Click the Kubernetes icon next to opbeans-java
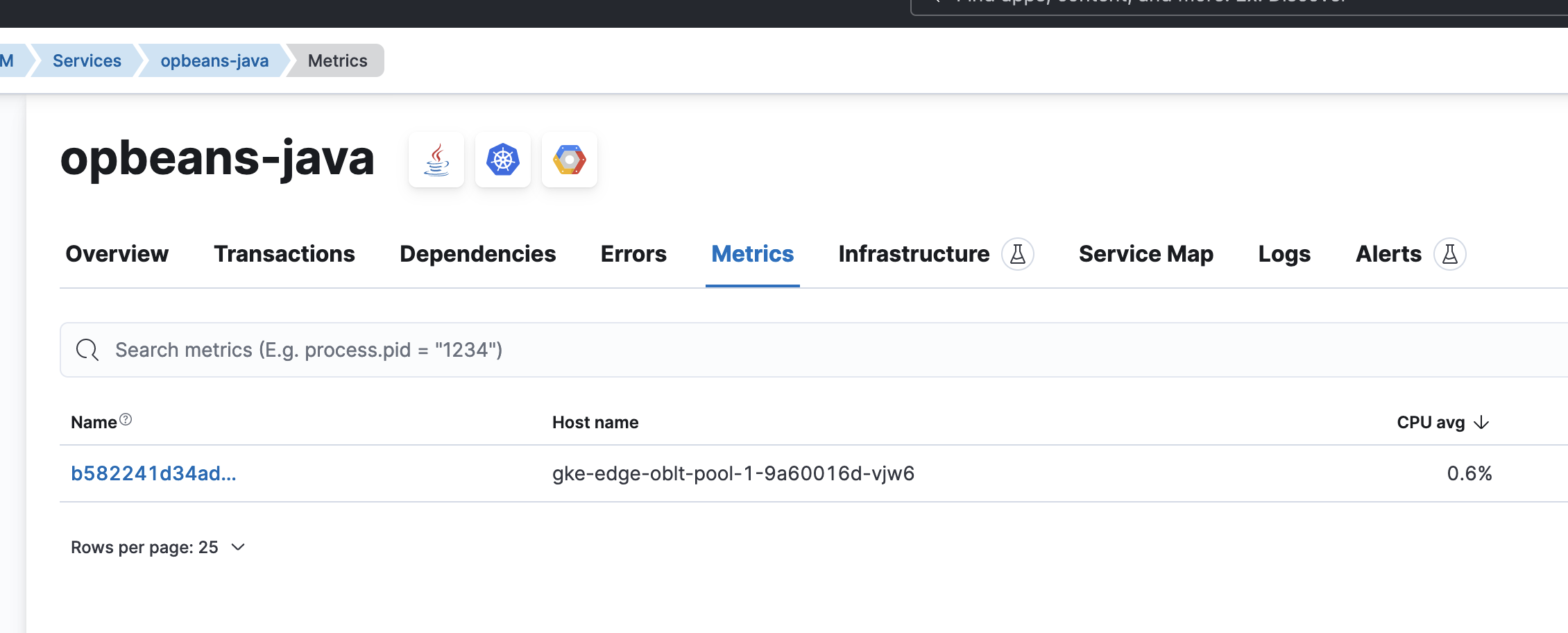 [x=503, y=160]
